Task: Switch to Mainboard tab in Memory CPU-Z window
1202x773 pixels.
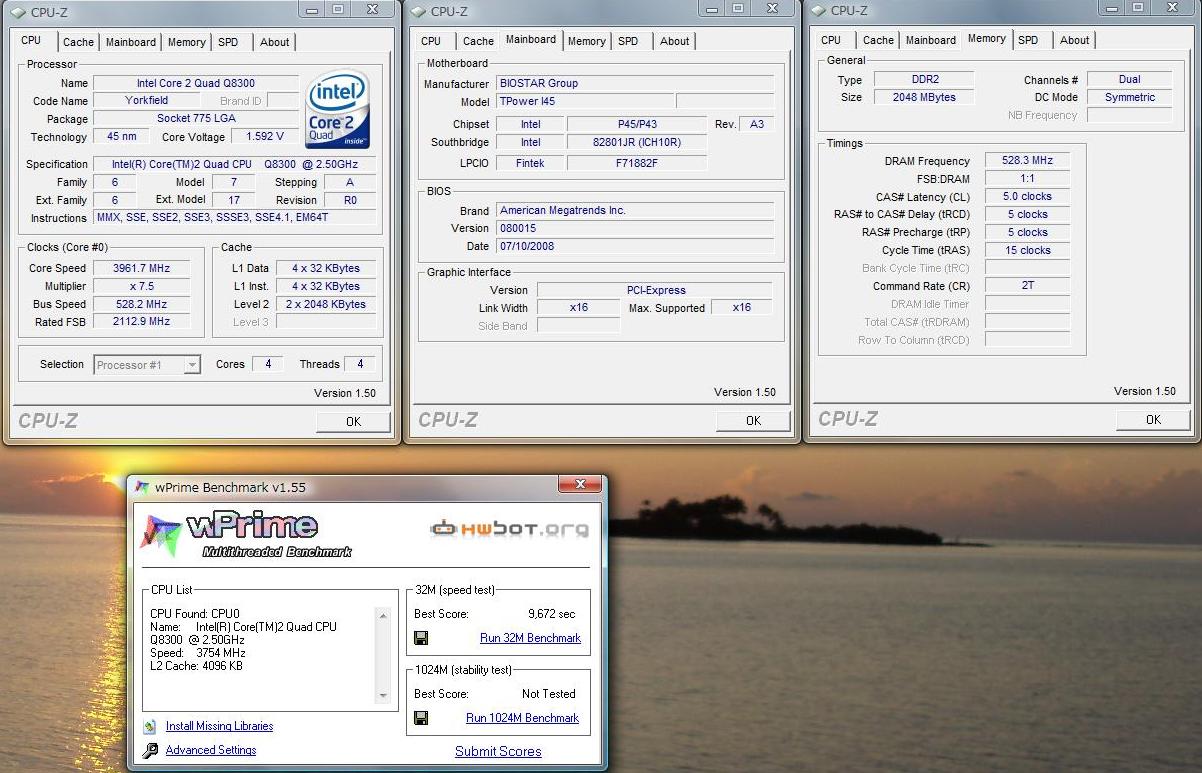Action: tap(931, 40)
